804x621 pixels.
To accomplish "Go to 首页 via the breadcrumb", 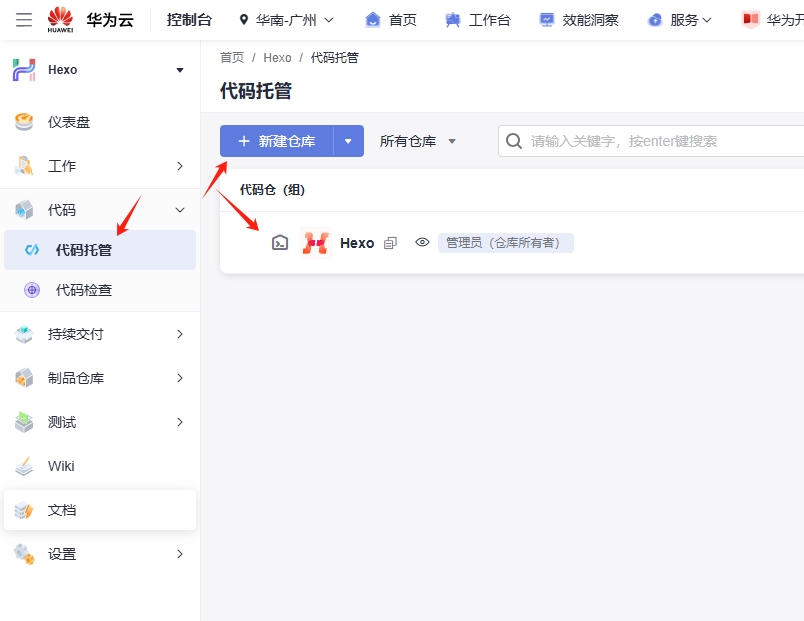I will click(232, 58).
